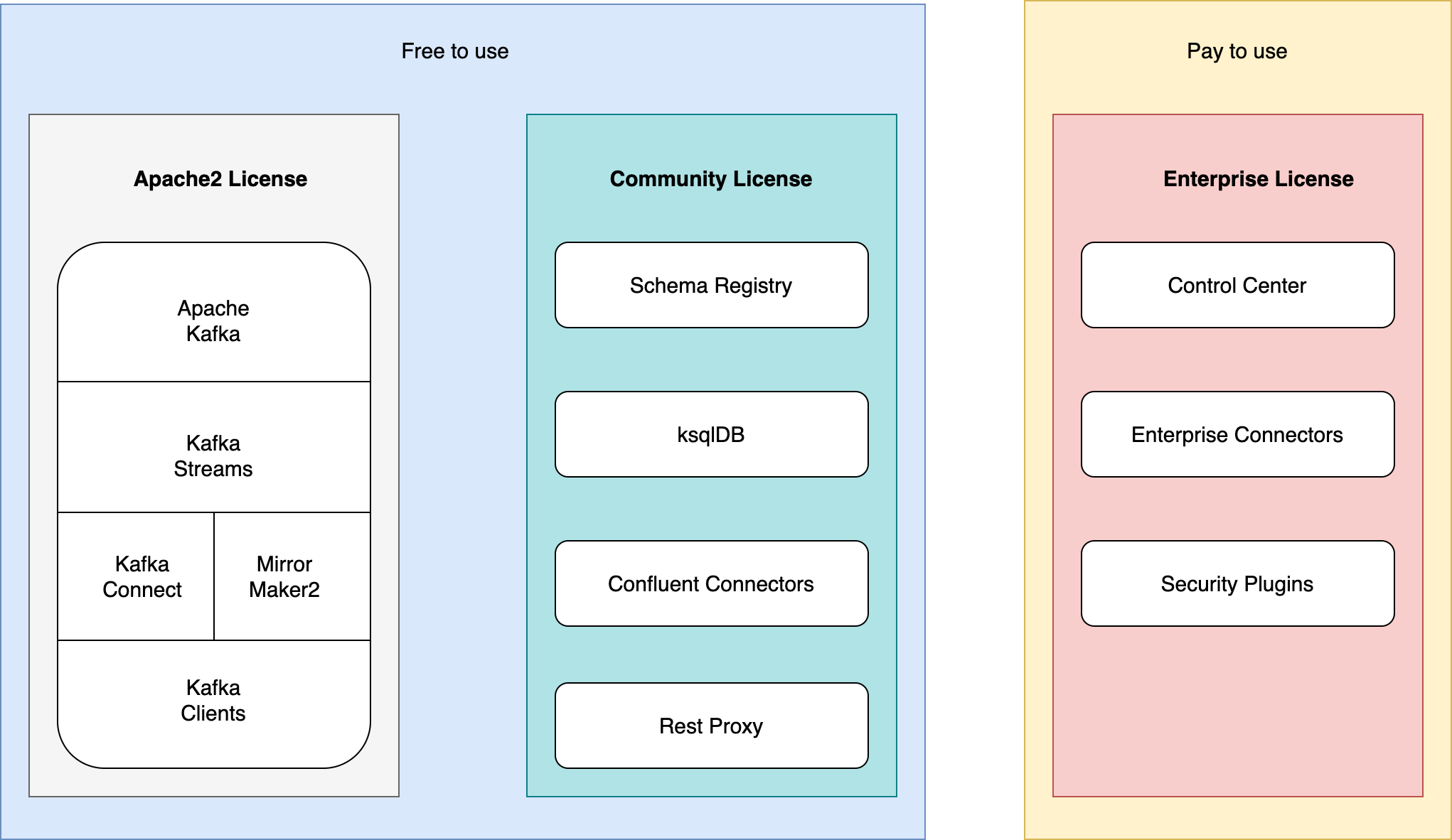The height and width of the screenshot is (840, 1452).
Task: Select the Confluent Connectors box
Action: [x=711, y=583]
